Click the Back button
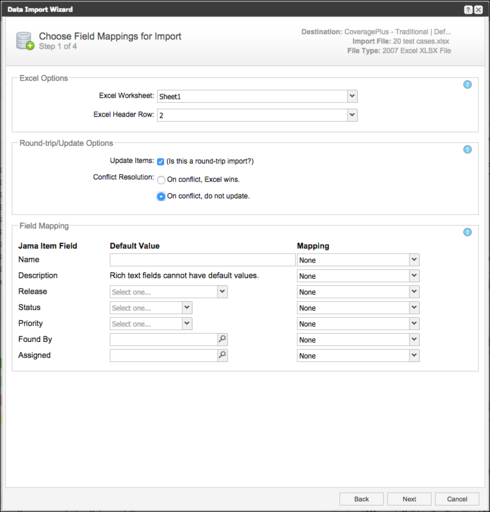This screenshot has height=512, width=490. (x=361, y=499)
